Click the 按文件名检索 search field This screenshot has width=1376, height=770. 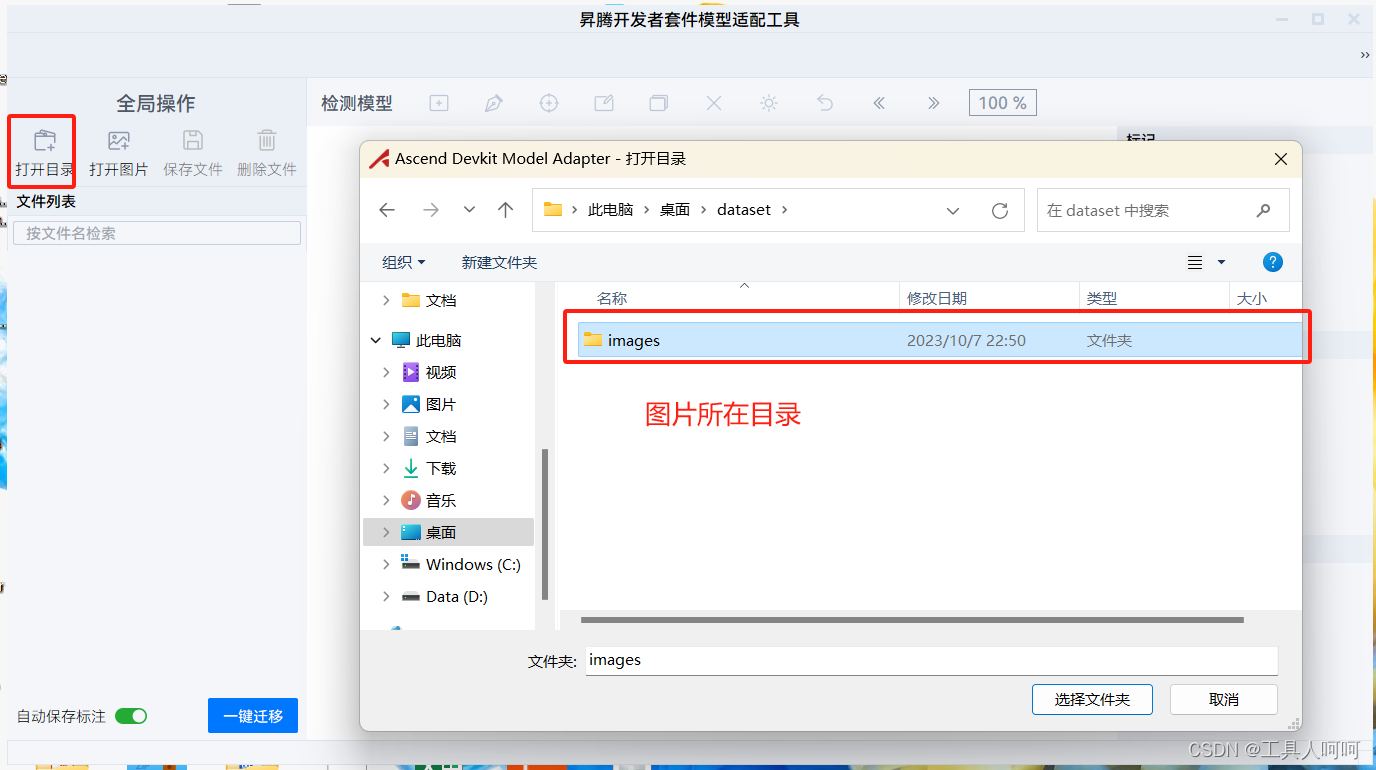[x=156, y=233]
